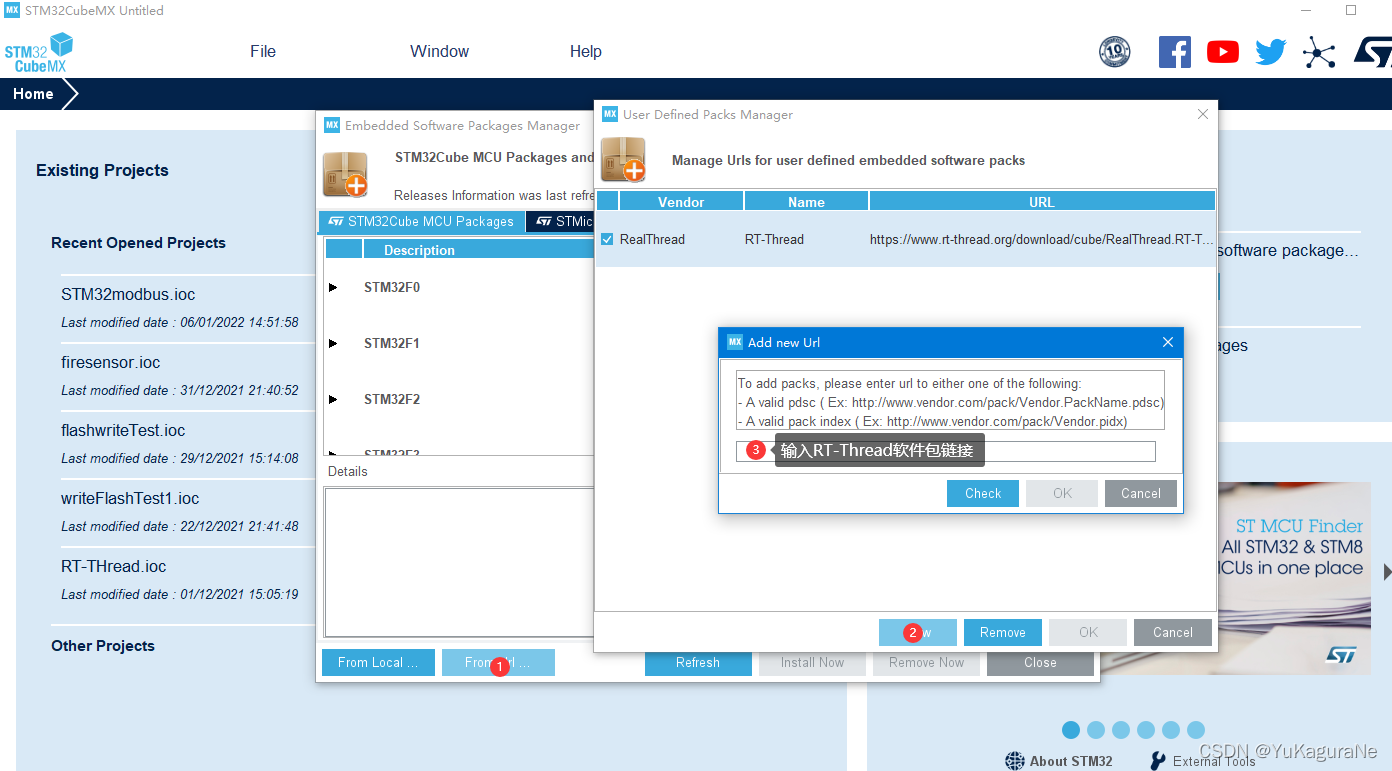Click Cancel in User Defined Packs Manager
The height and width of the screenshot is (771, 1392).
(1173, 632)
